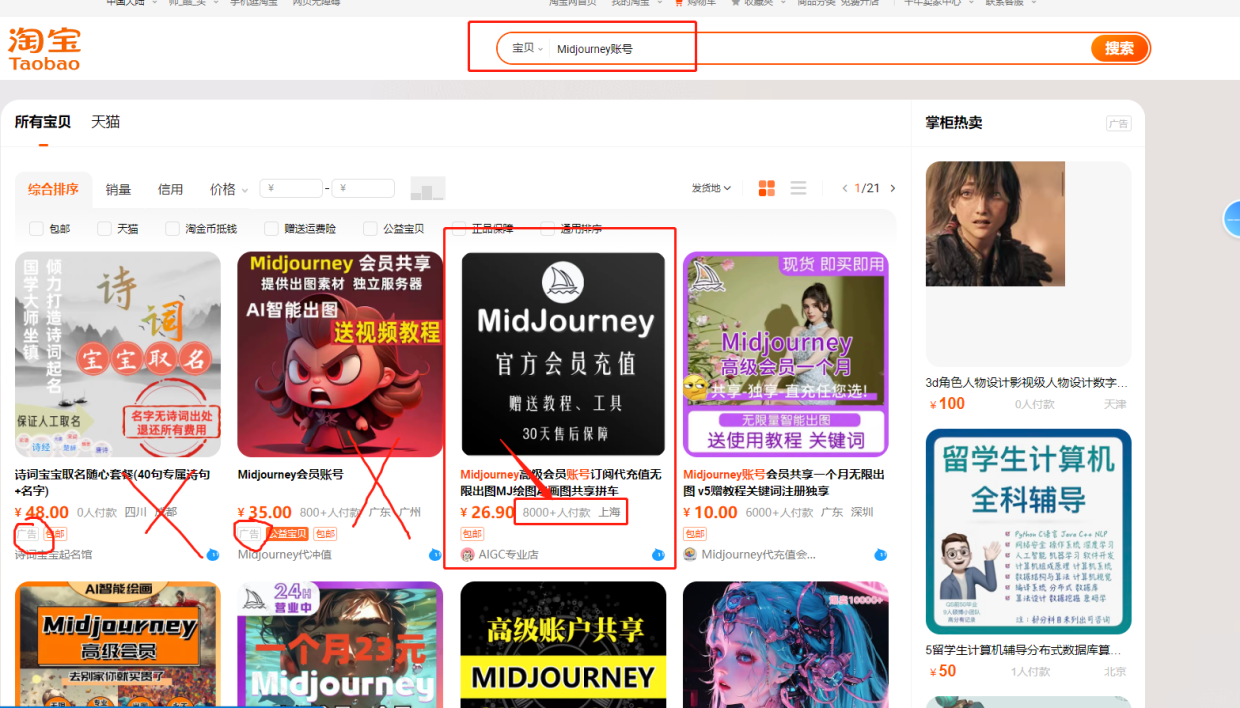Viewport: 1240px width, 708px height.
Task: Open the Midjourney会员账号 product title
Action: pyautogui.click(x=290, y=474)
